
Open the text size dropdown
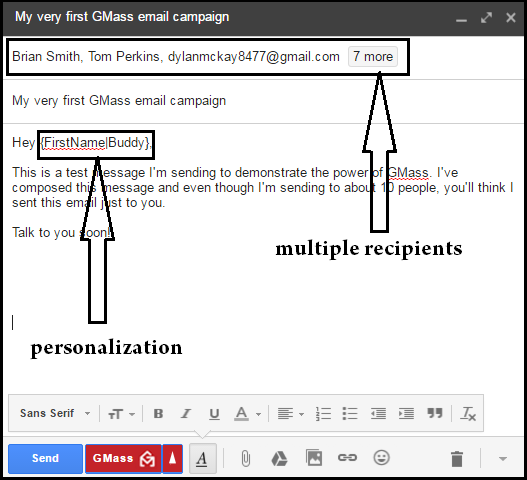point(121,414)
